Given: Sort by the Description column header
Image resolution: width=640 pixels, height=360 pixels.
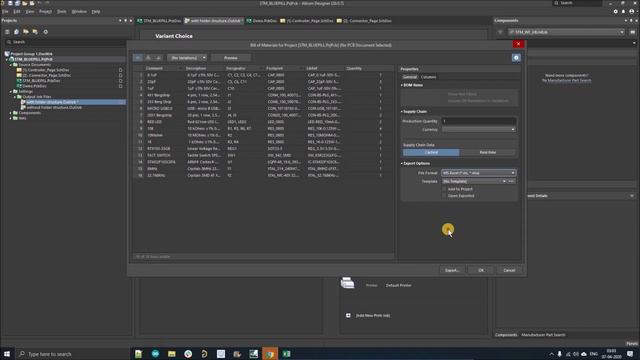Looking at the screenshot, I should point(196,69).
